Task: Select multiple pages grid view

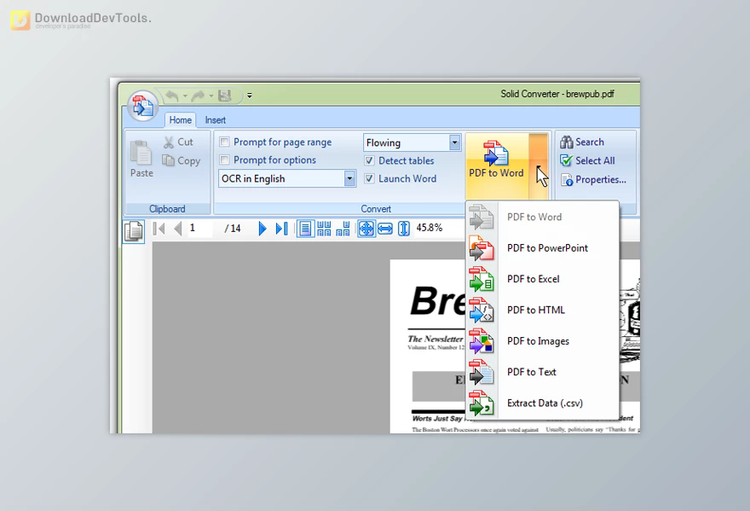Action: coord(324,228)
